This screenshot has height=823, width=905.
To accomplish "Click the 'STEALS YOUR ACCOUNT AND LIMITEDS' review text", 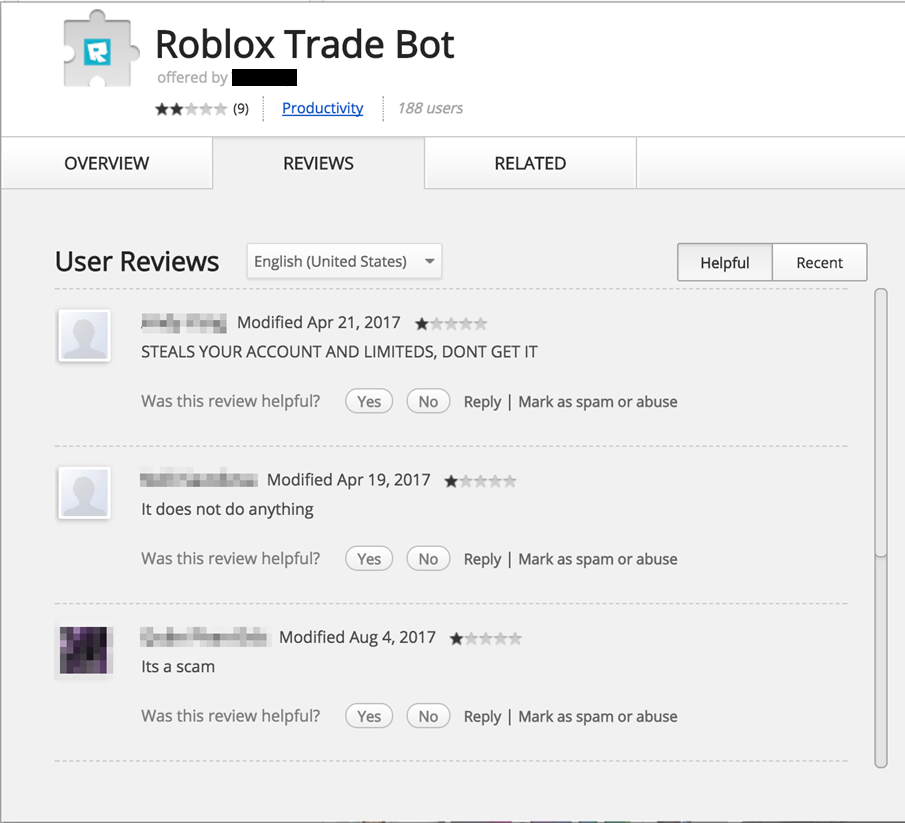I will point(339,351).
